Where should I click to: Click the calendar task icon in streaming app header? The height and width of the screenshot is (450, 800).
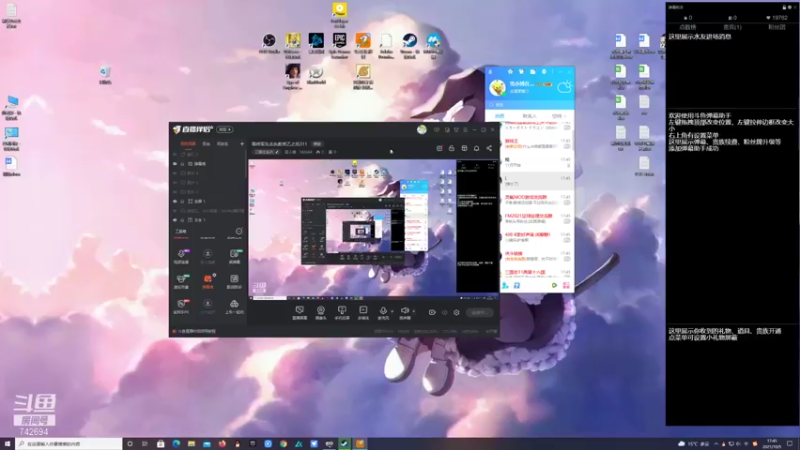point(439,148)
